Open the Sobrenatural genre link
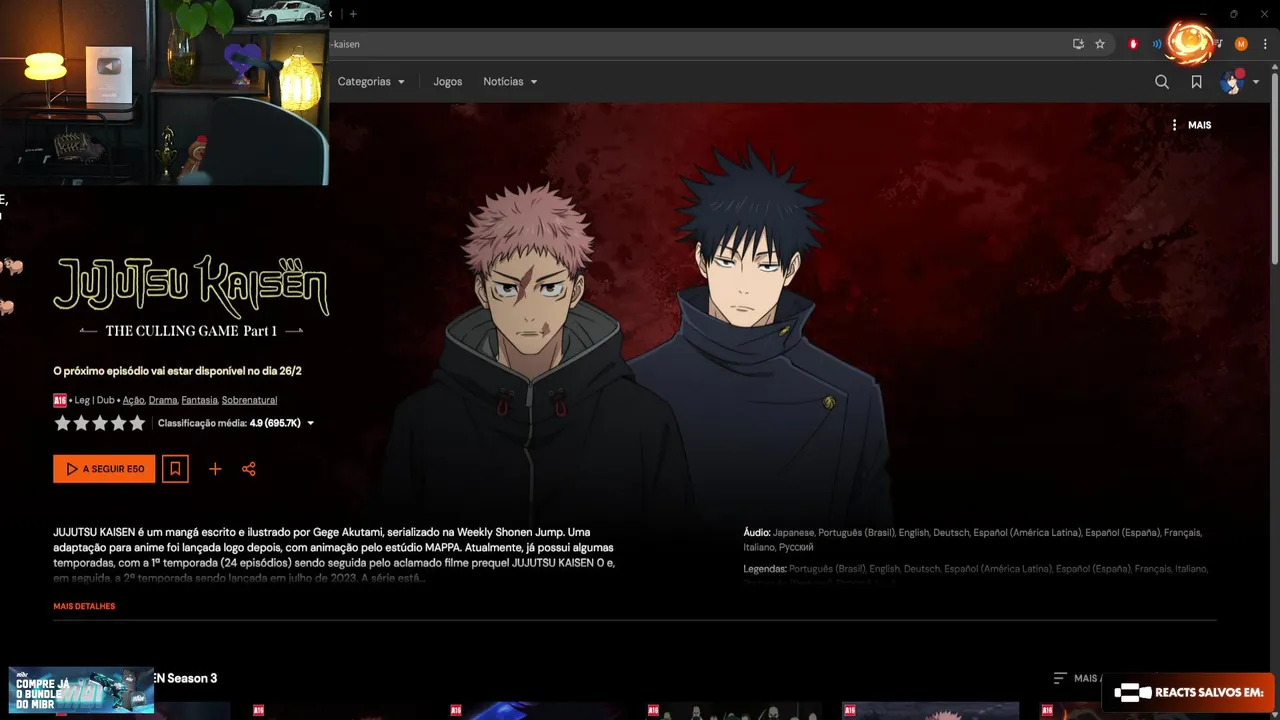Image resolution: width=1280 pixels, height=720 pixels. (249, 400)
